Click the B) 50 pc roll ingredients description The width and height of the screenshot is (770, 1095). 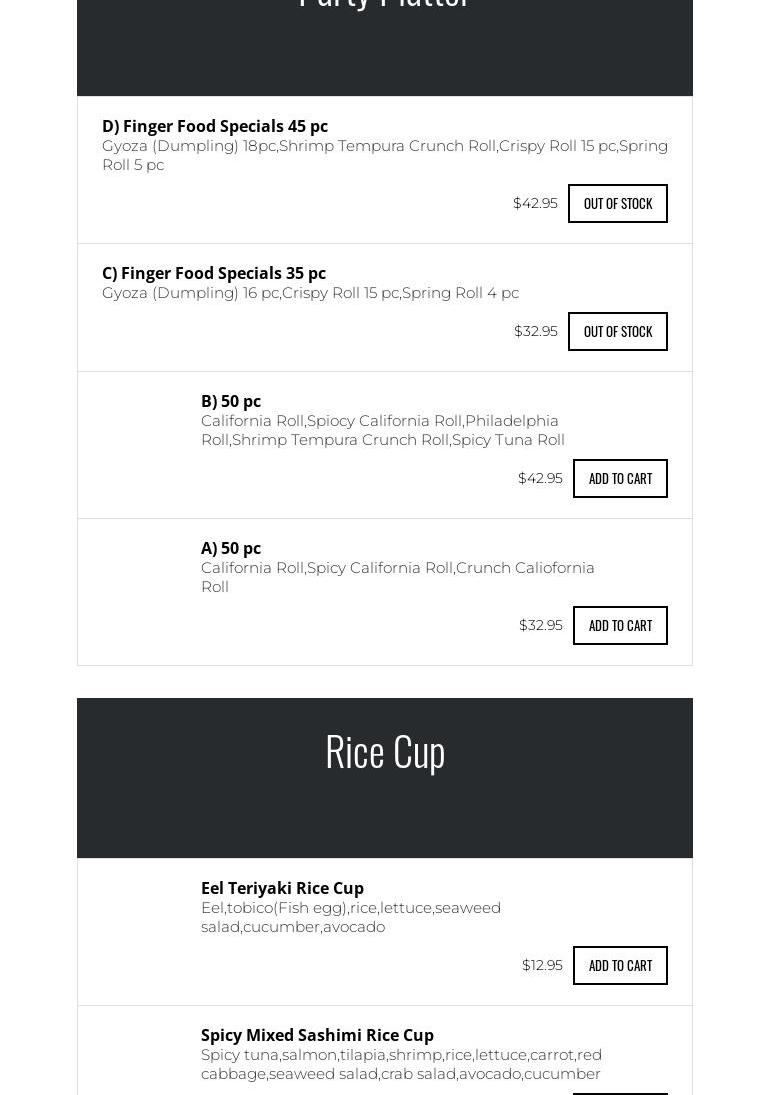click(382, 430)
